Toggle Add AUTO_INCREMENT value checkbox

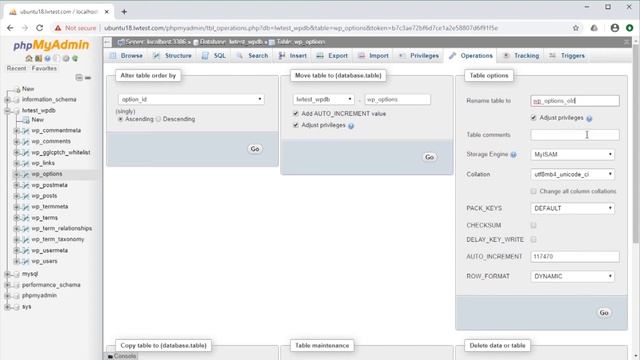pos(296,113)
